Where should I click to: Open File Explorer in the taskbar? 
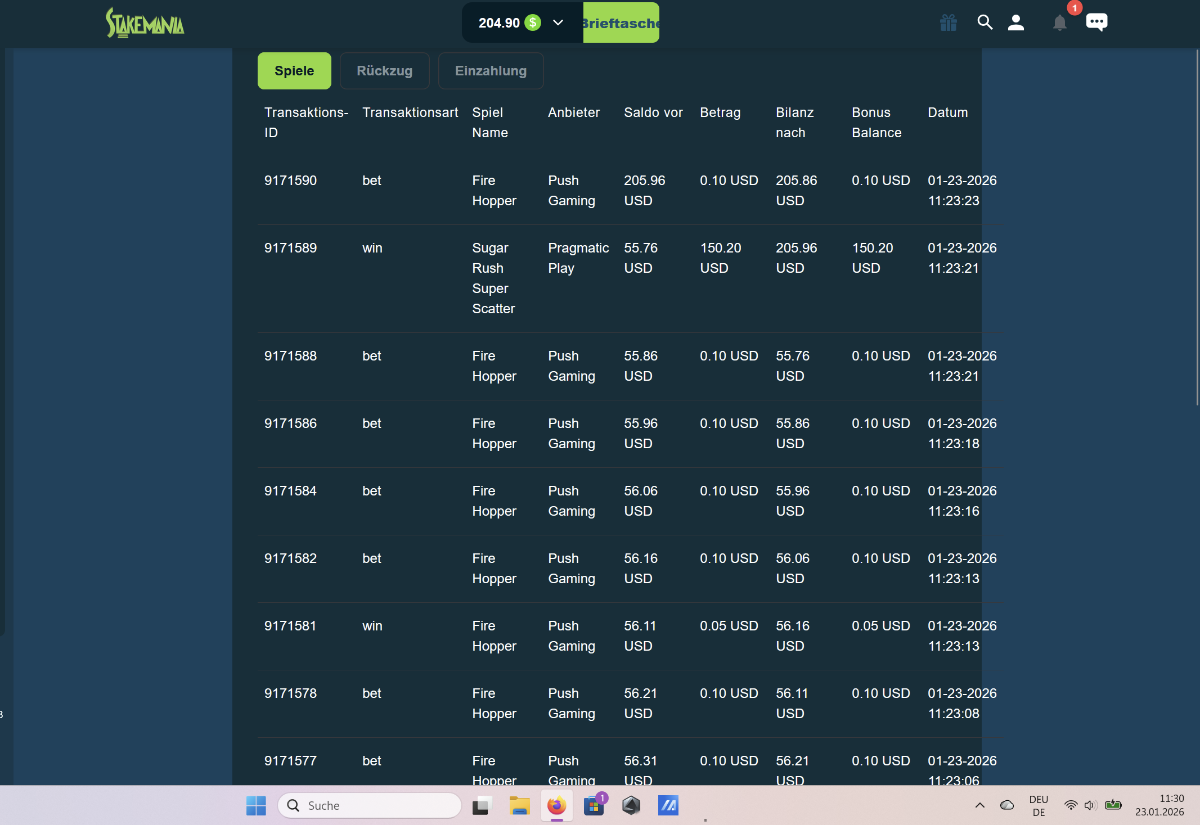(519, 805)
